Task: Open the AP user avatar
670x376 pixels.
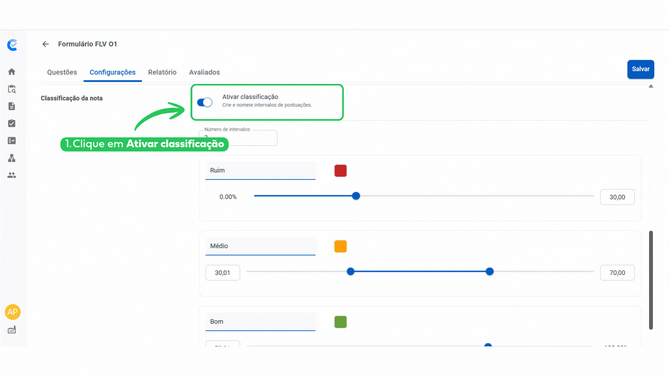Action: (12, 312)
